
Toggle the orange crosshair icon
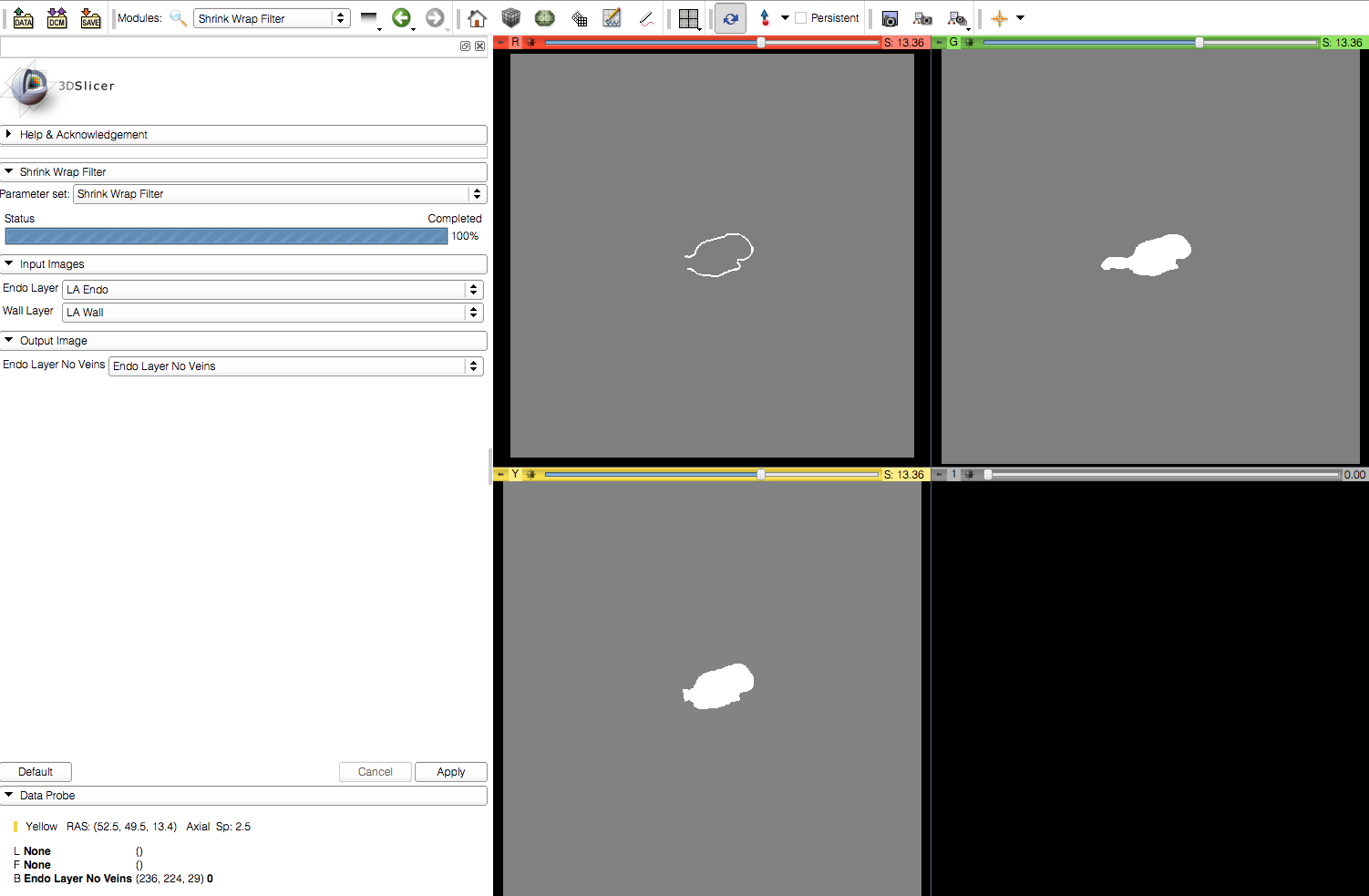pyautogui.click(x=999, y=18)
